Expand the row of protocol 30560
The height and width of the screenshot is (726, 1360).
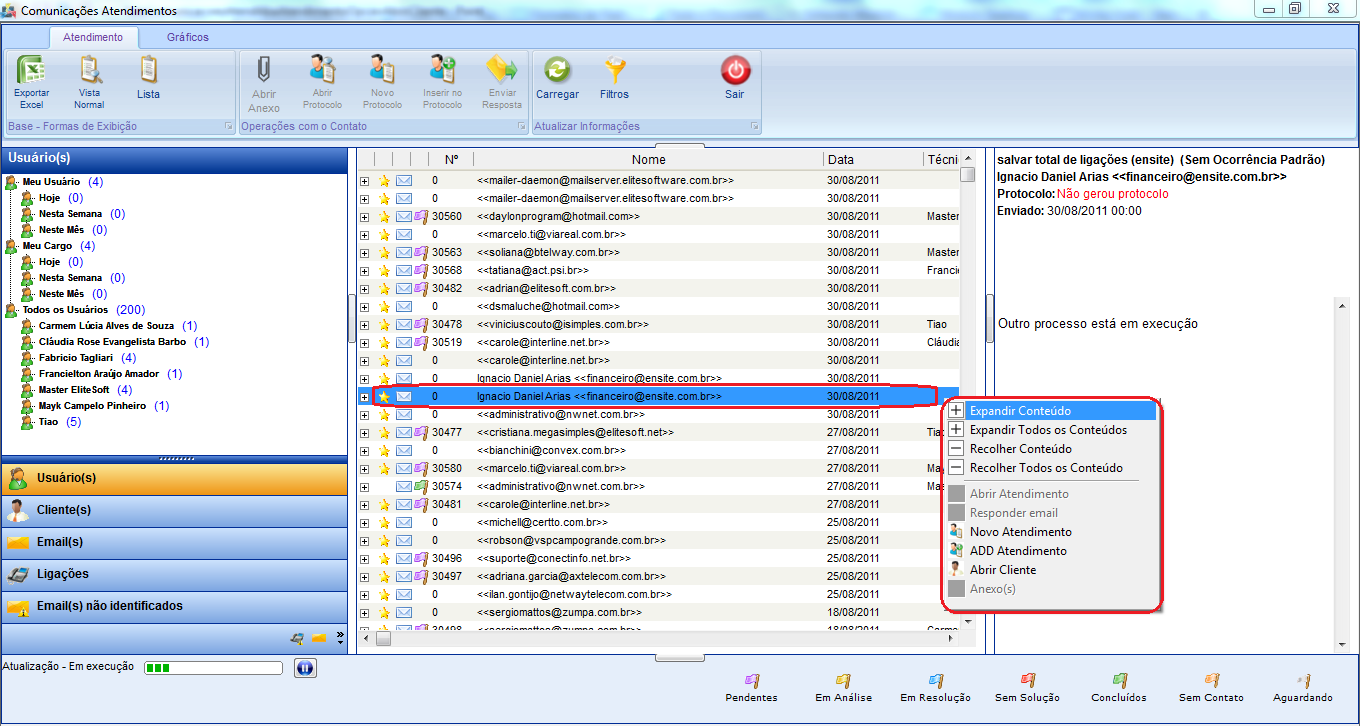coord(364,217)
